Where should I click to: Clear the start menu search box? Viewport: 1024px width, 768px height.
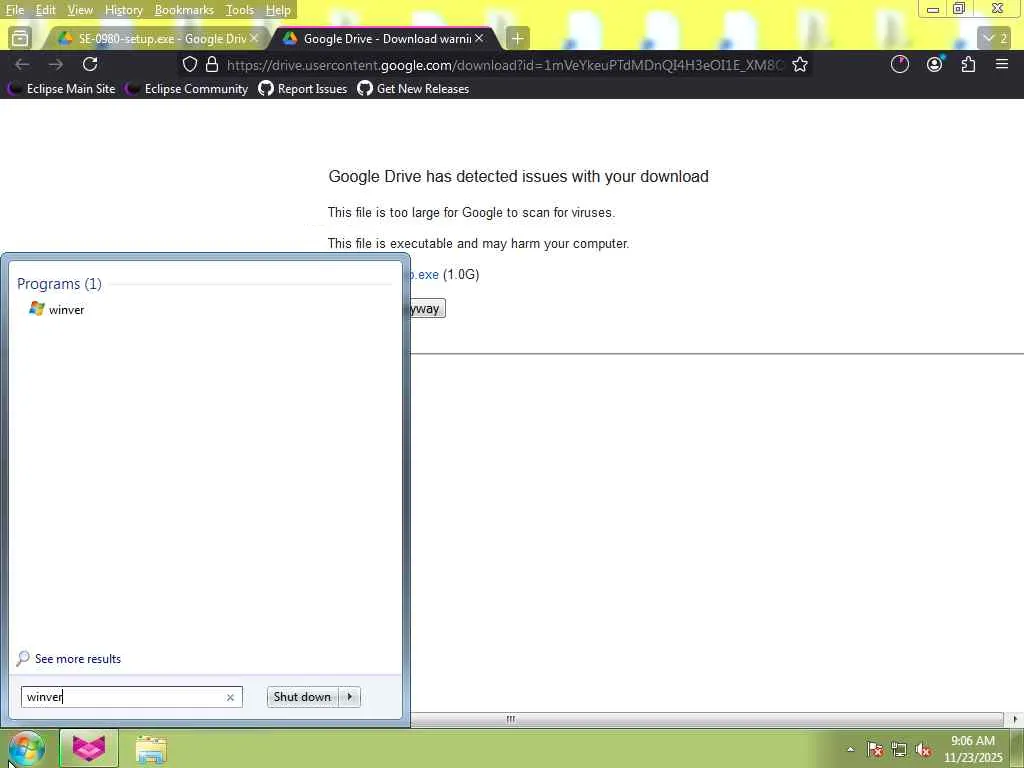230,697
